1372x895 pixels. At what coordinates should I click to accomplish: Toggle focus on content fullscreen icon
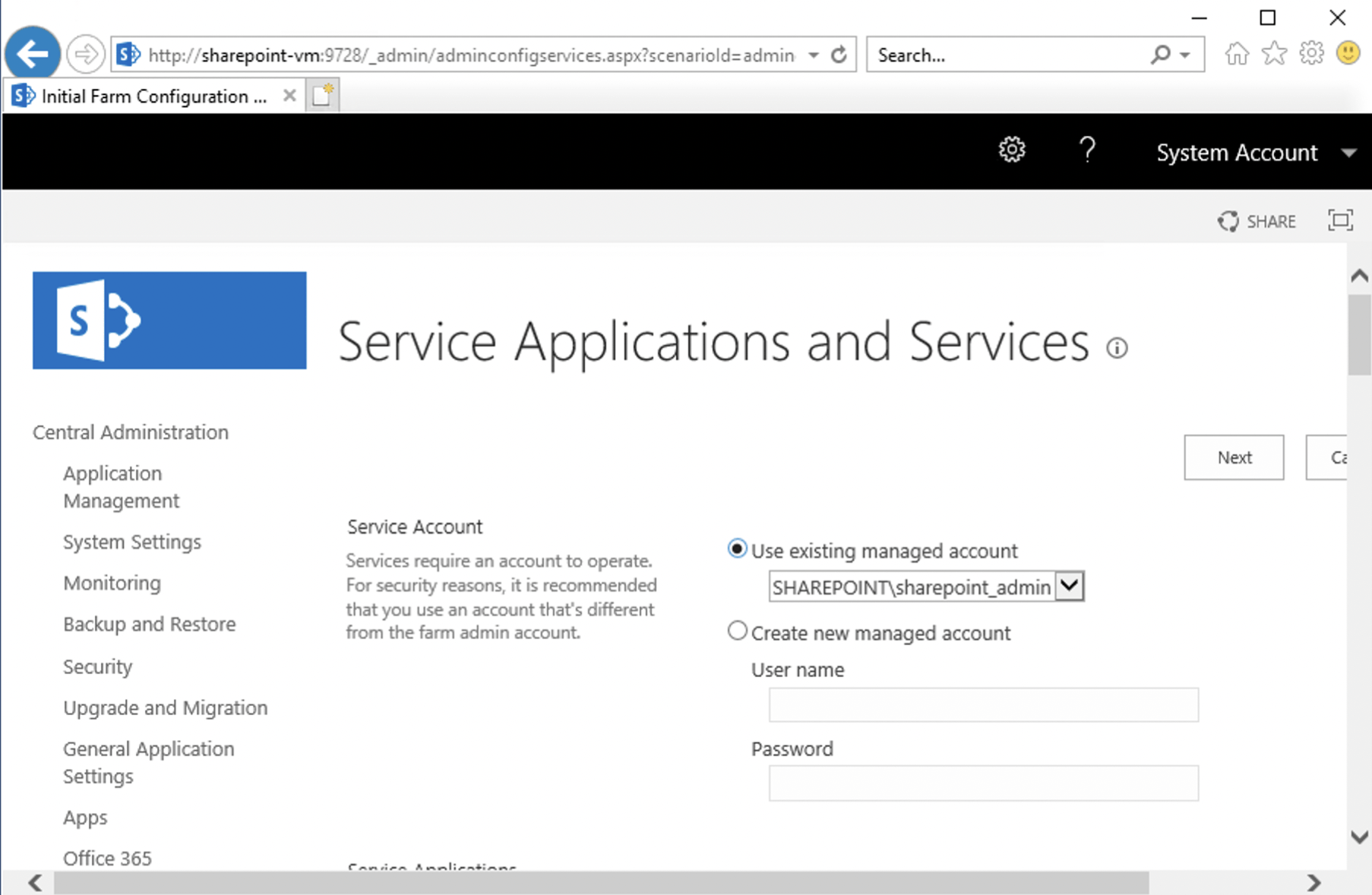coord(1340,220)
